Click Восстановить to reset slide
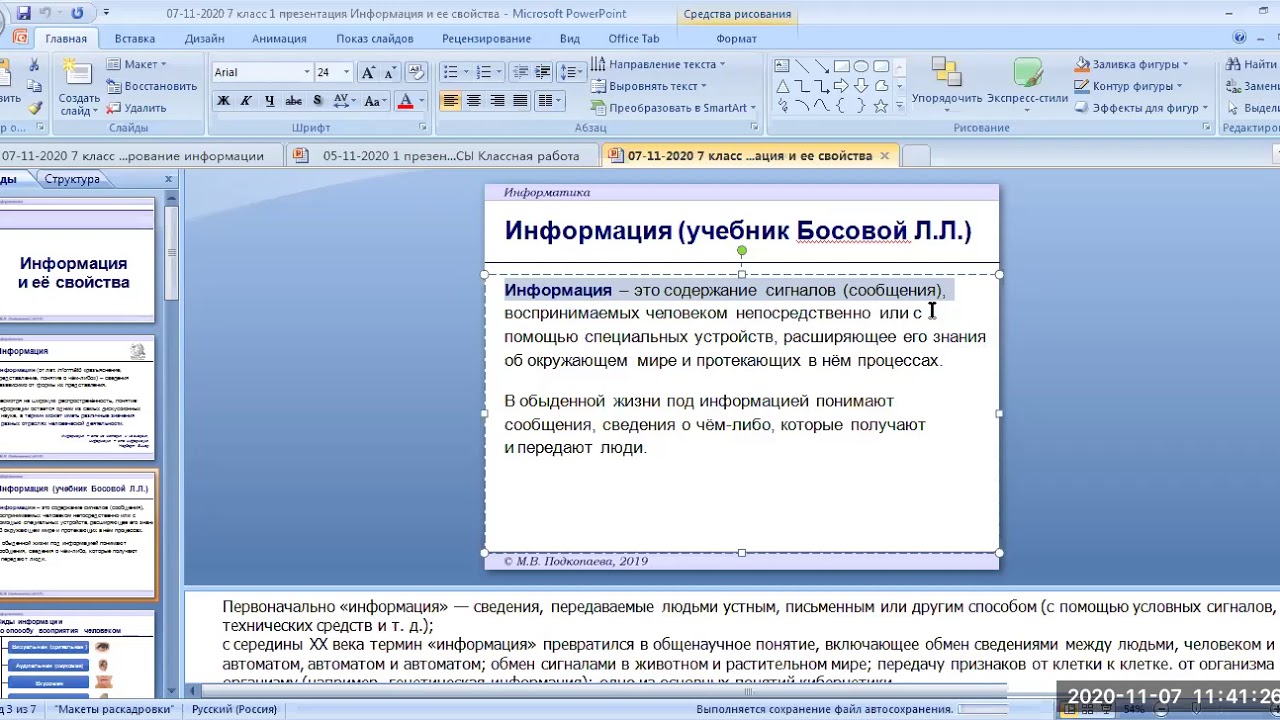1280x720 pixels. [152, 86]
